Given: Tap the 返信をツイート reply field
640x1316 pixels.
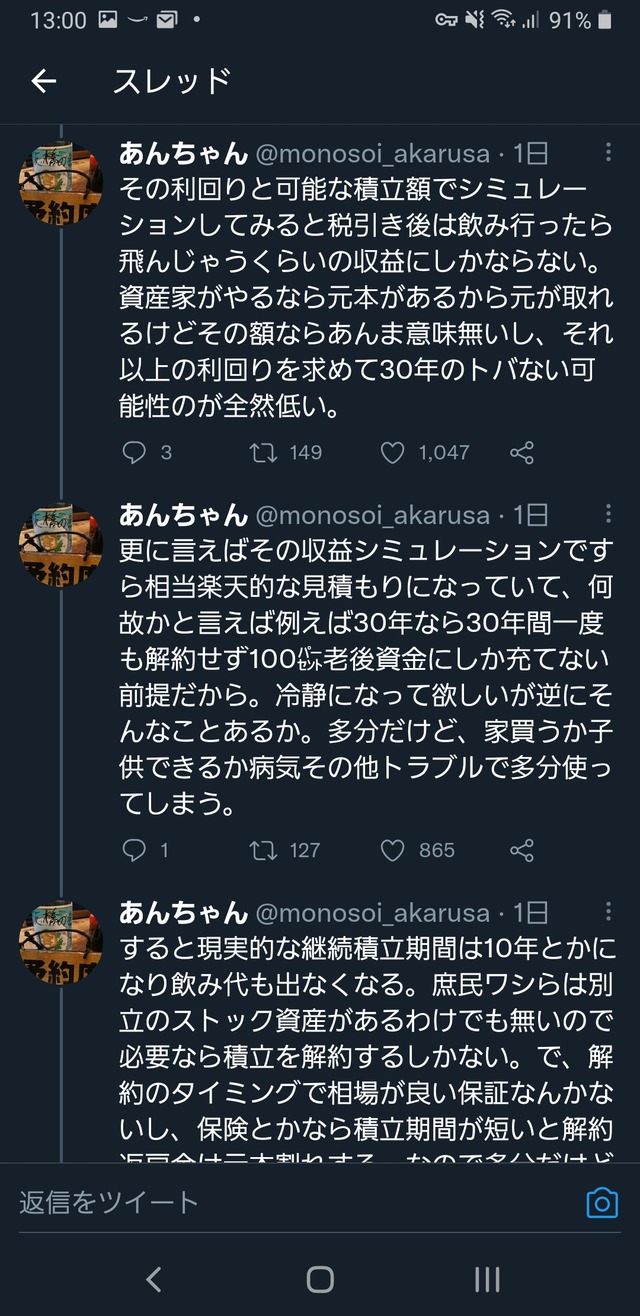Looking at the screenshot, I should click(300, 1202).
